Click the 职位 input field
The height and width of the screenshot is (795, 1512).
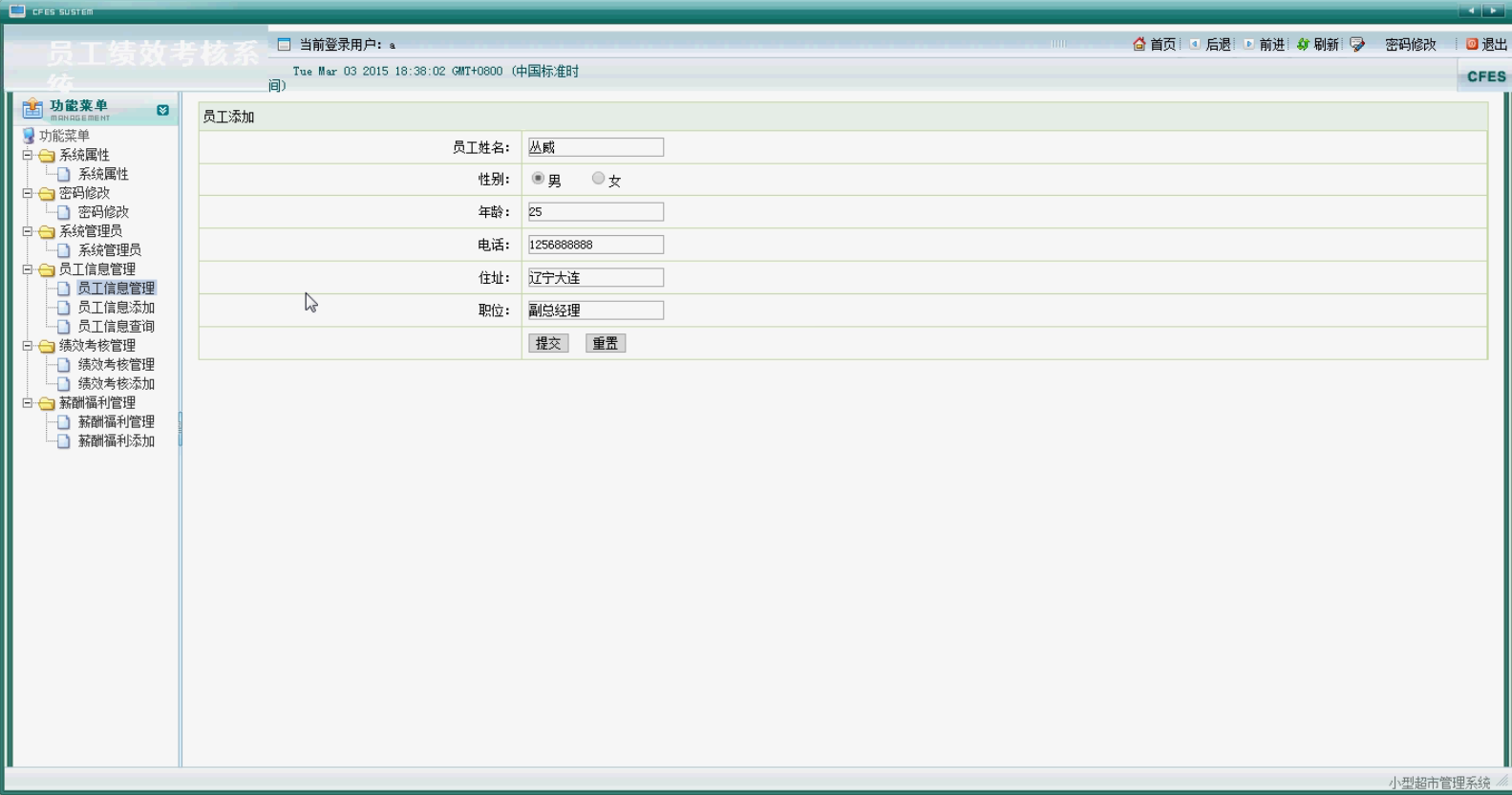coord(596,310)
